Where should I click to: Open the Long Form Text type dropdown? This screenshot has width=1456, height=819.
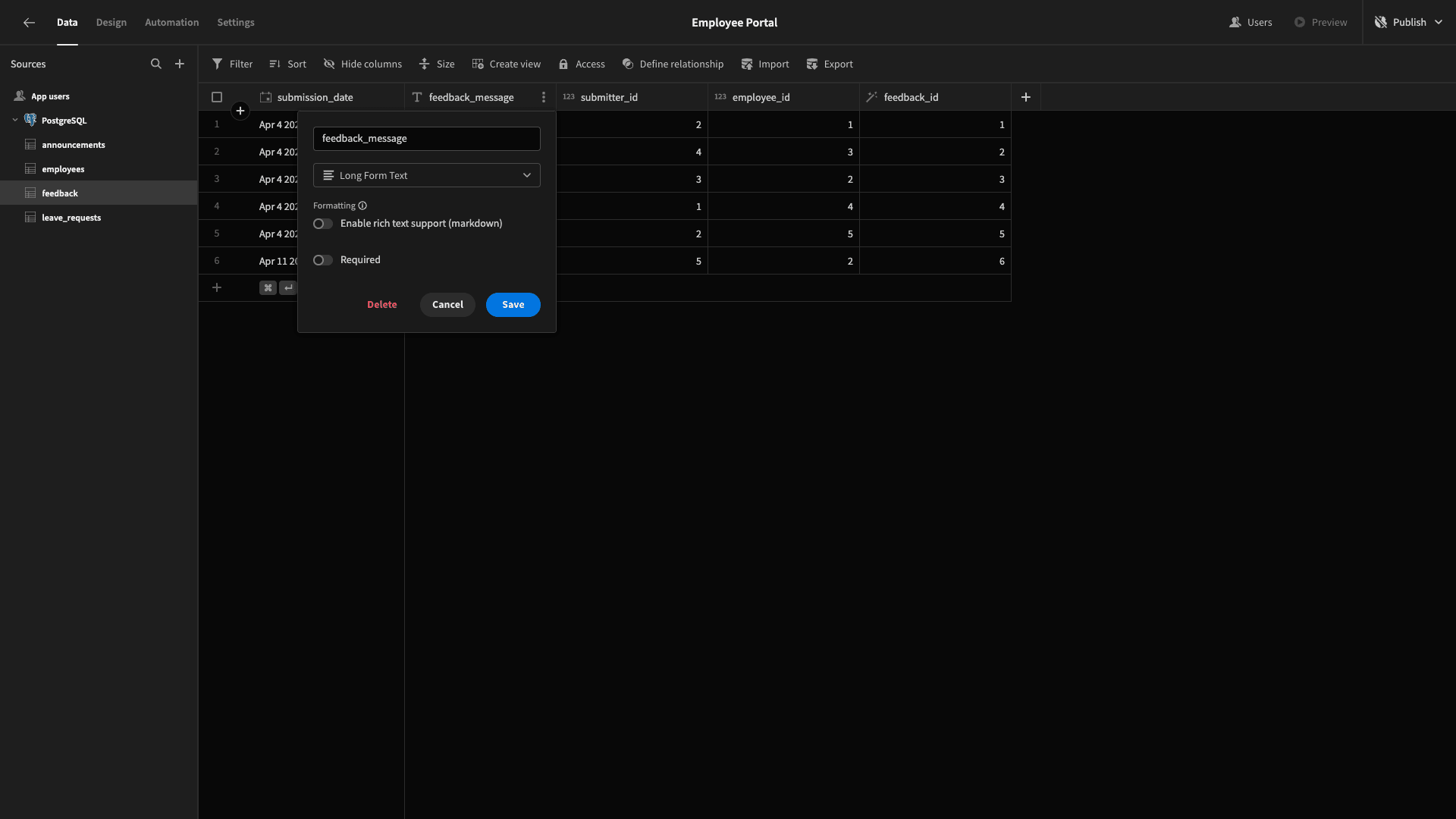pyautogui.click(x=427, y=175)
